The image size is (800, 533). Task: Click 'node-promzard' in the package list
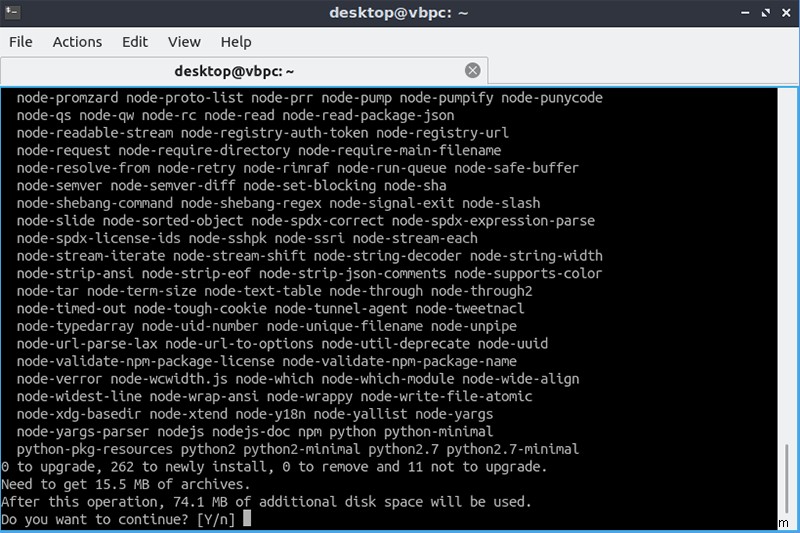[x=67, y=98]
